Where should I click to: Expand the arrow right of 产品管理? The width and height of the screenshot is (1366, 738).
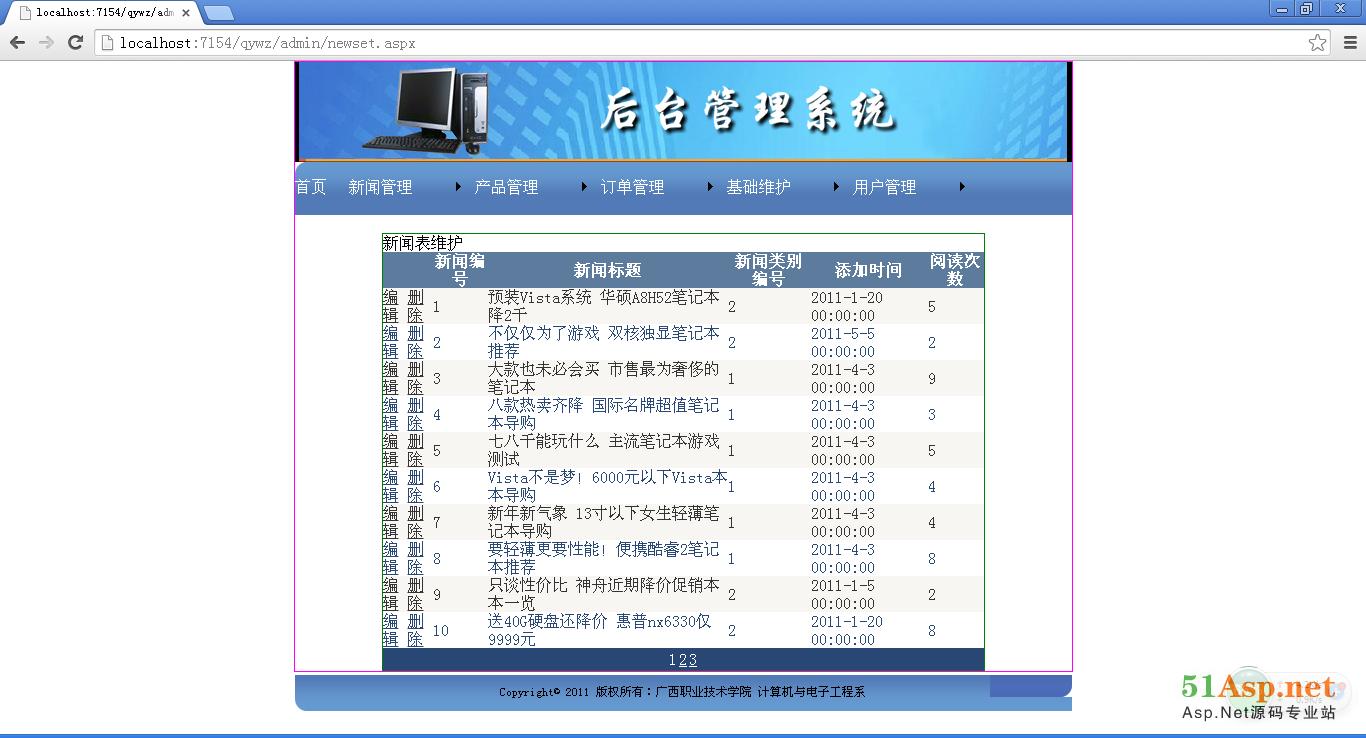[584, 187]
